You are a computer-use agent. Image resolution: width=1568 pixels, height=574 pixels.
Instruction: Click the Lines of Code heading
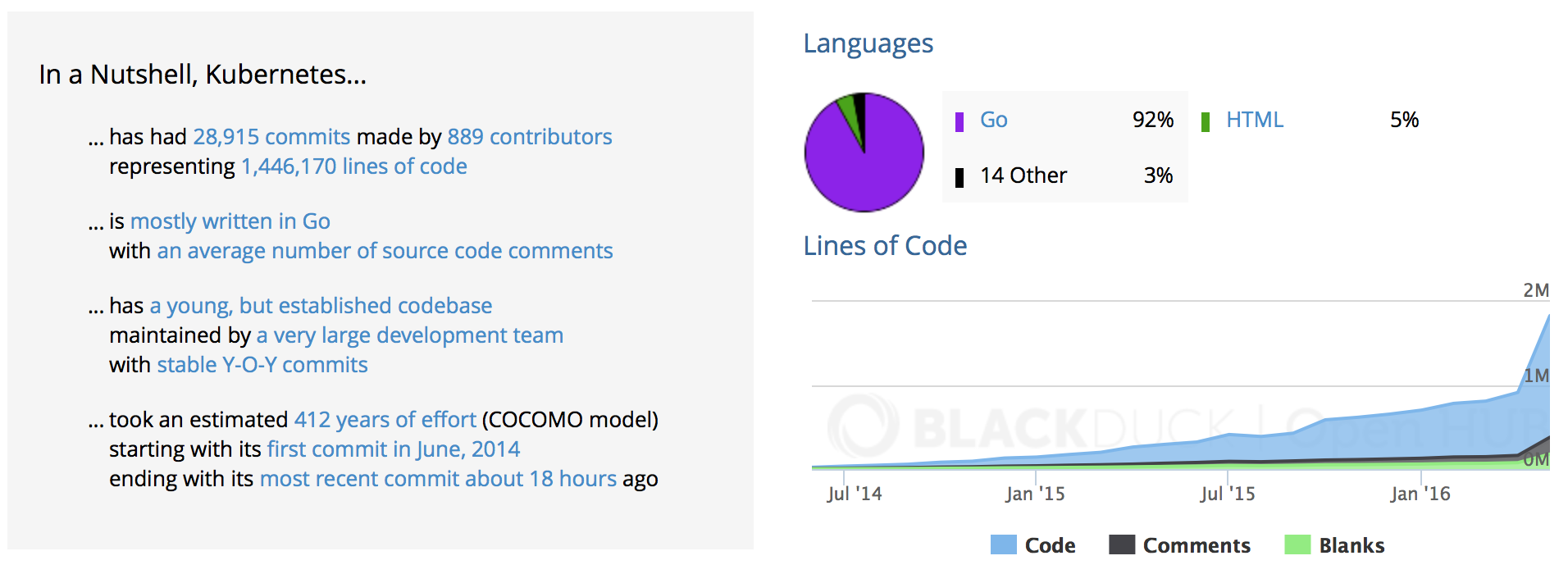[885, 246]
